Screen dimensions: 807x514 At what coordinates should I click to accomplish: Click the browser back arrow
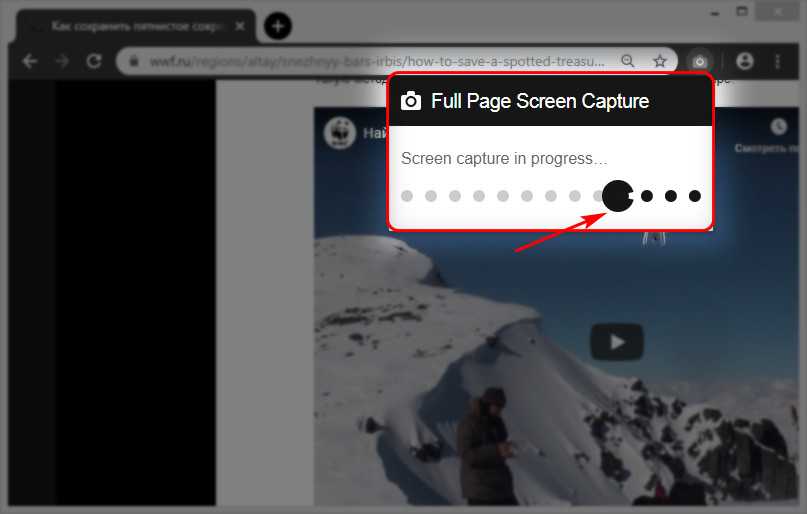tap(30, 61)
